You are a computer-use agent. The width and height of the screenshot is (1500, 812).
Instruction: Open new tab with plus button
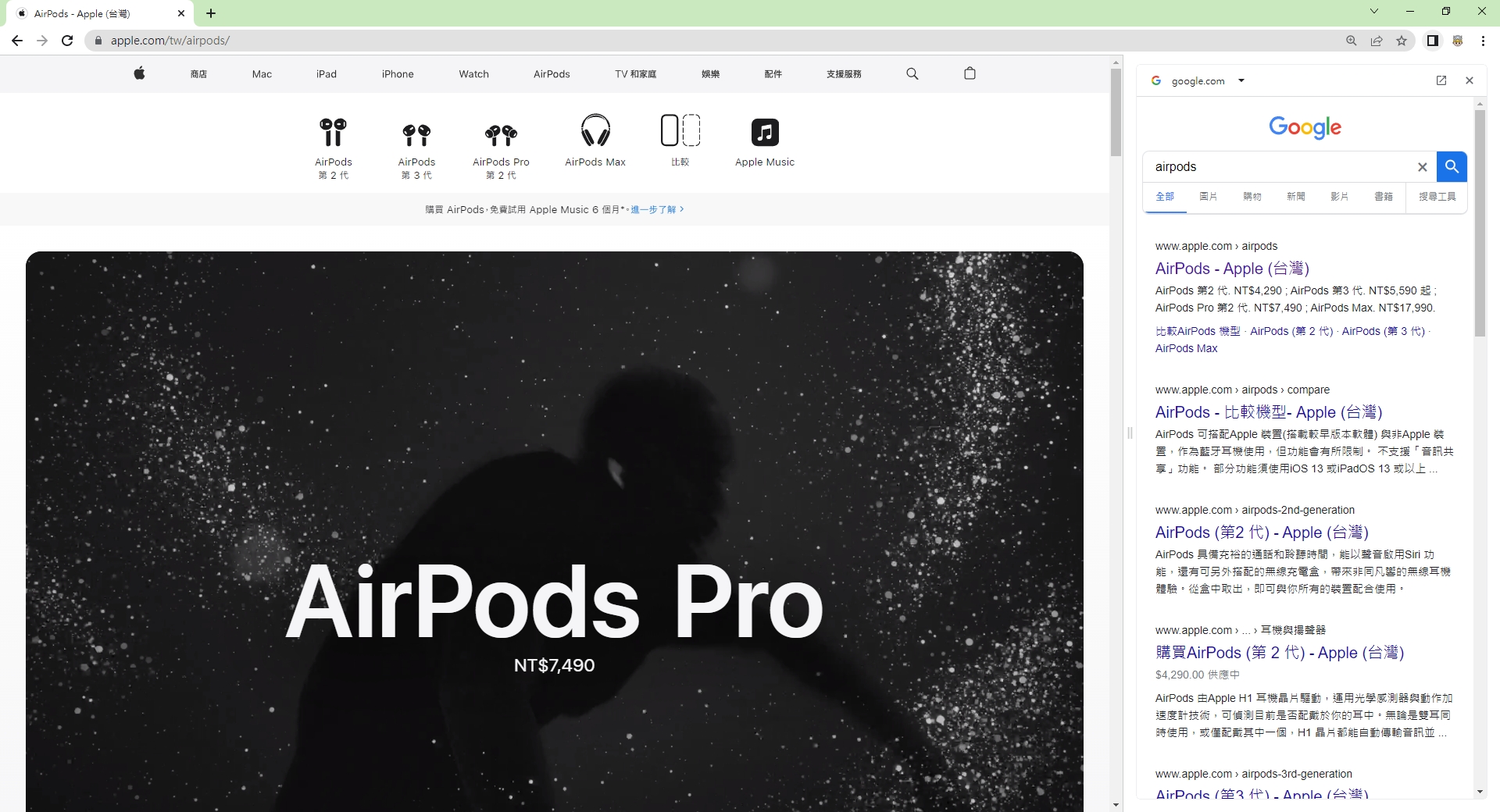(211, 13)
